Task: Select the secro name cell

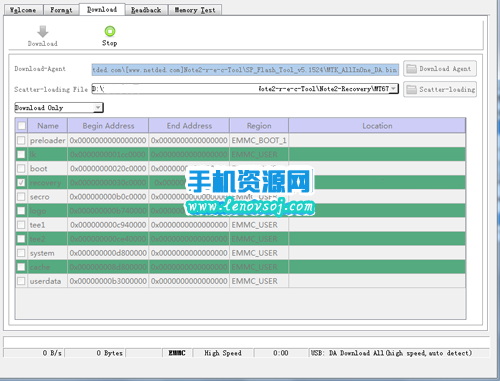Action: (48, 197)
